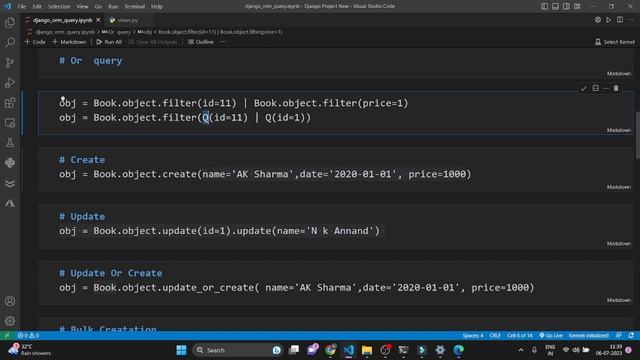Open the Run menu
Screen dimensions: 640x360
click(x=113, y=7)
